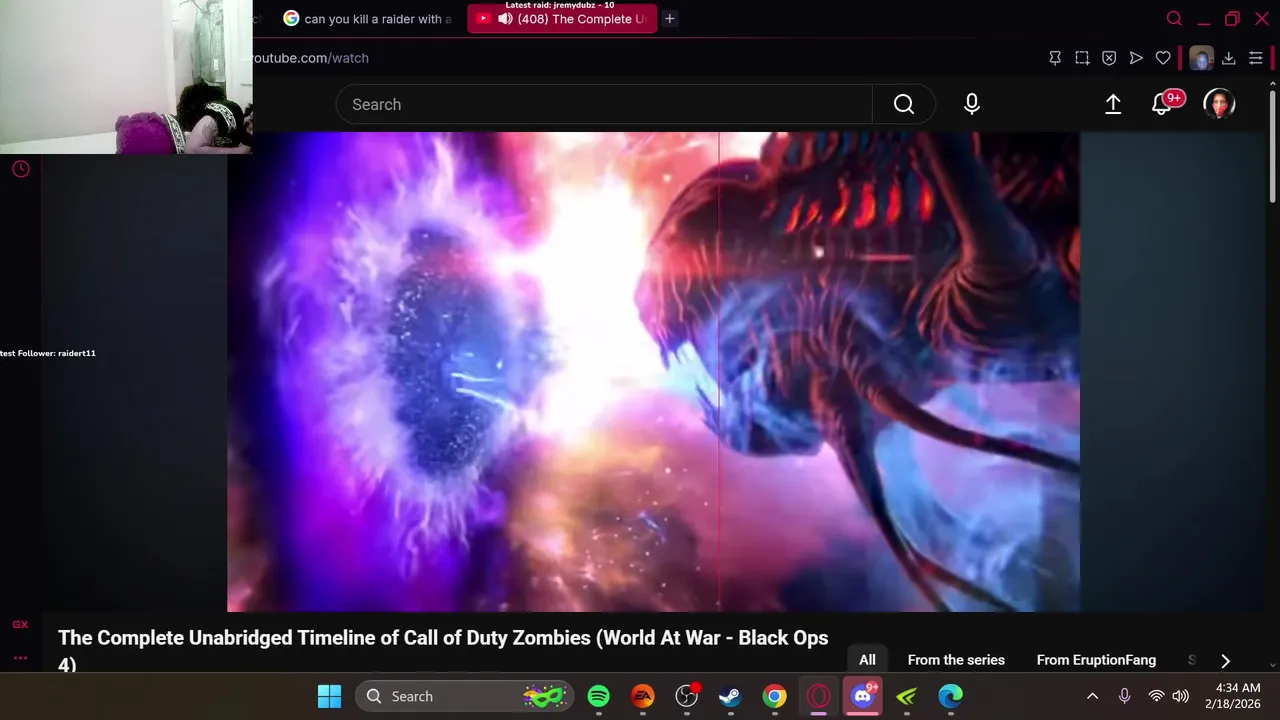
Task: Open the YouTube account avatar menu
Action: (x=1219, y=104)
